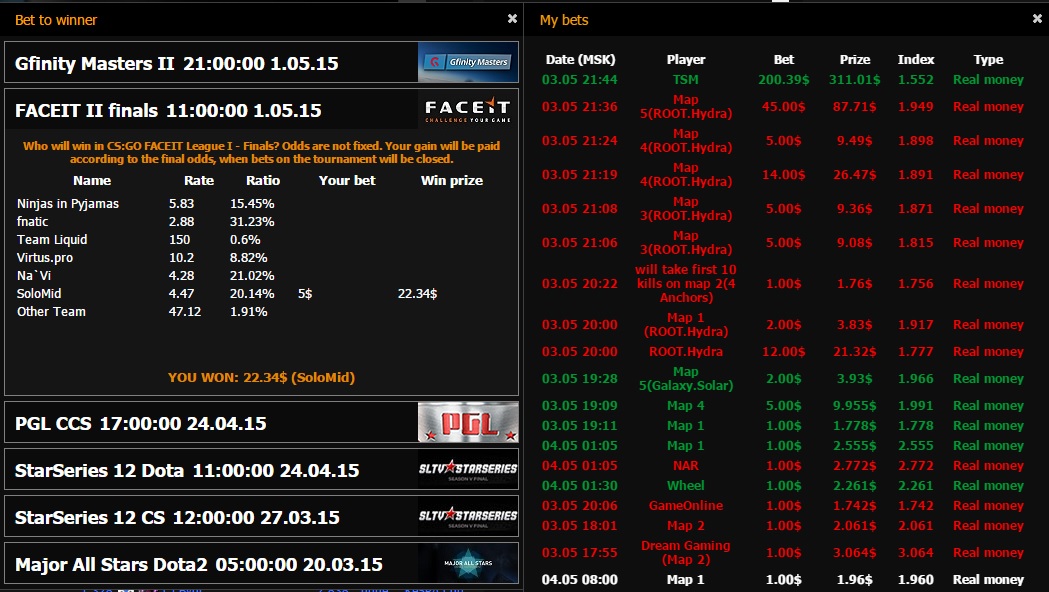Click the 150 rate for Team Liquid
The height and width of the screenshot is (592, 1049).
[179, 239]
